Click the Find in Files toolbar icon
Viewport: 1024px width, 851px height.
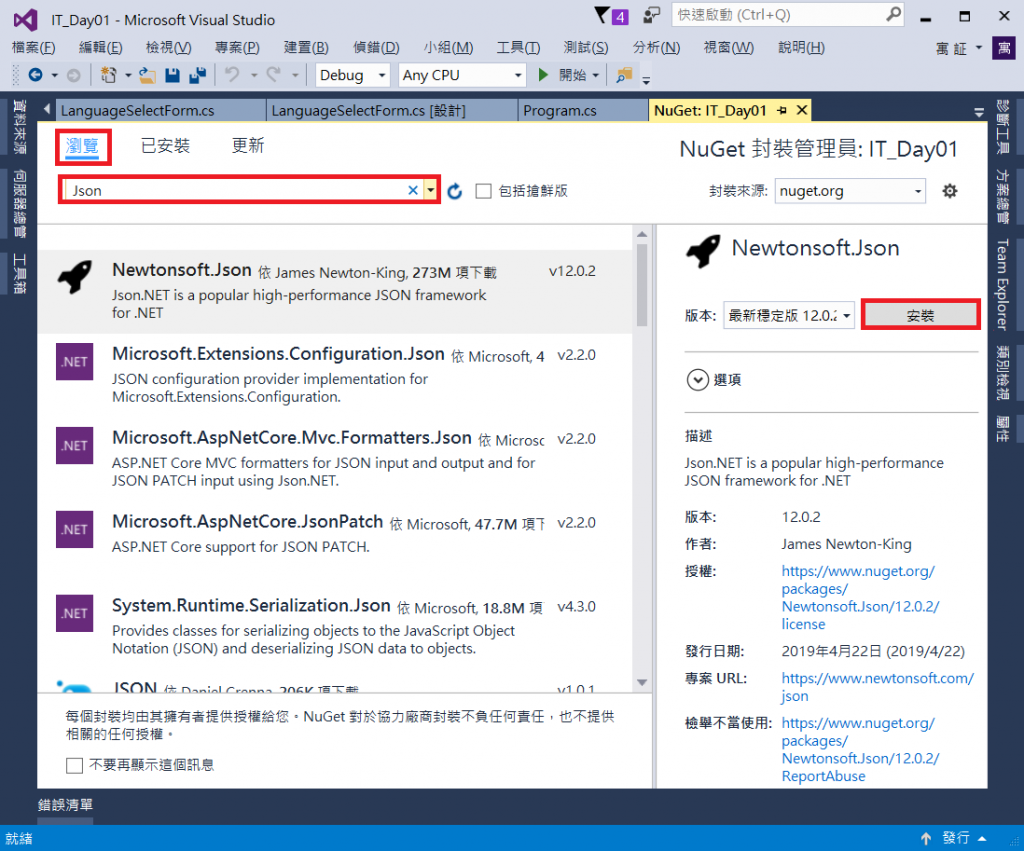[x=624, y=75]
